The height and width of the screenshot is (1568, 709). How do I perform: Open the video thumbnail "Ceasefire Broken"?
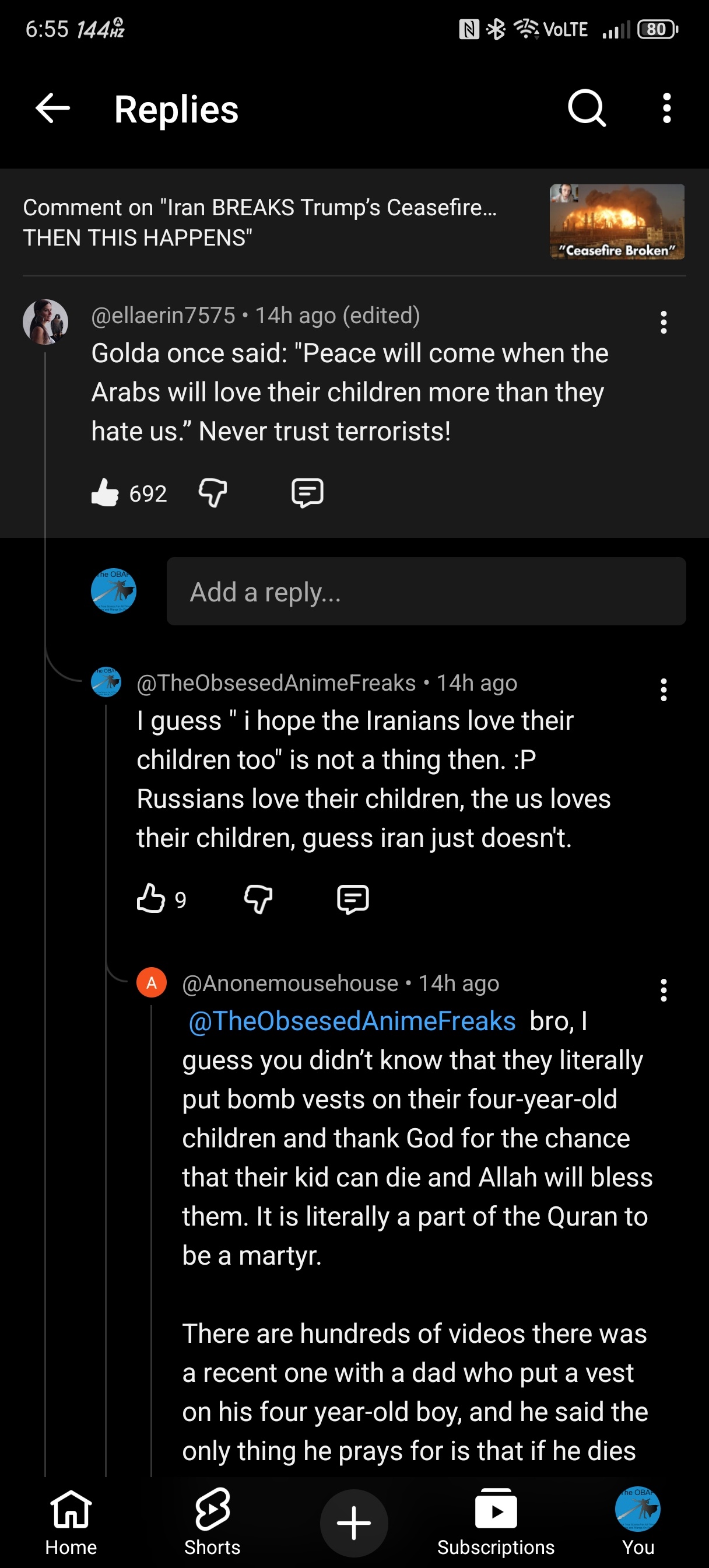click(x=616, y=222)
